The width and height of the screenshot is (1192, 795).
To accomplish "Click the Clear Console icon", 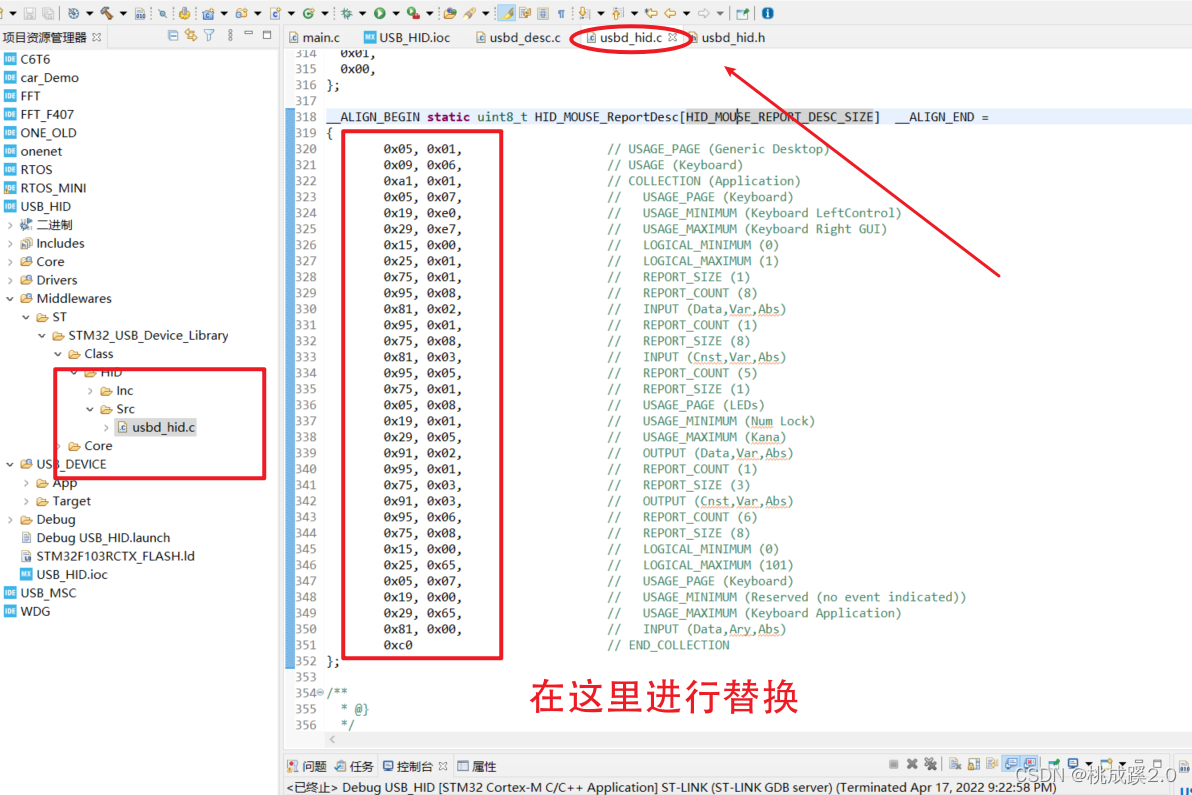I will click(955, 764).
